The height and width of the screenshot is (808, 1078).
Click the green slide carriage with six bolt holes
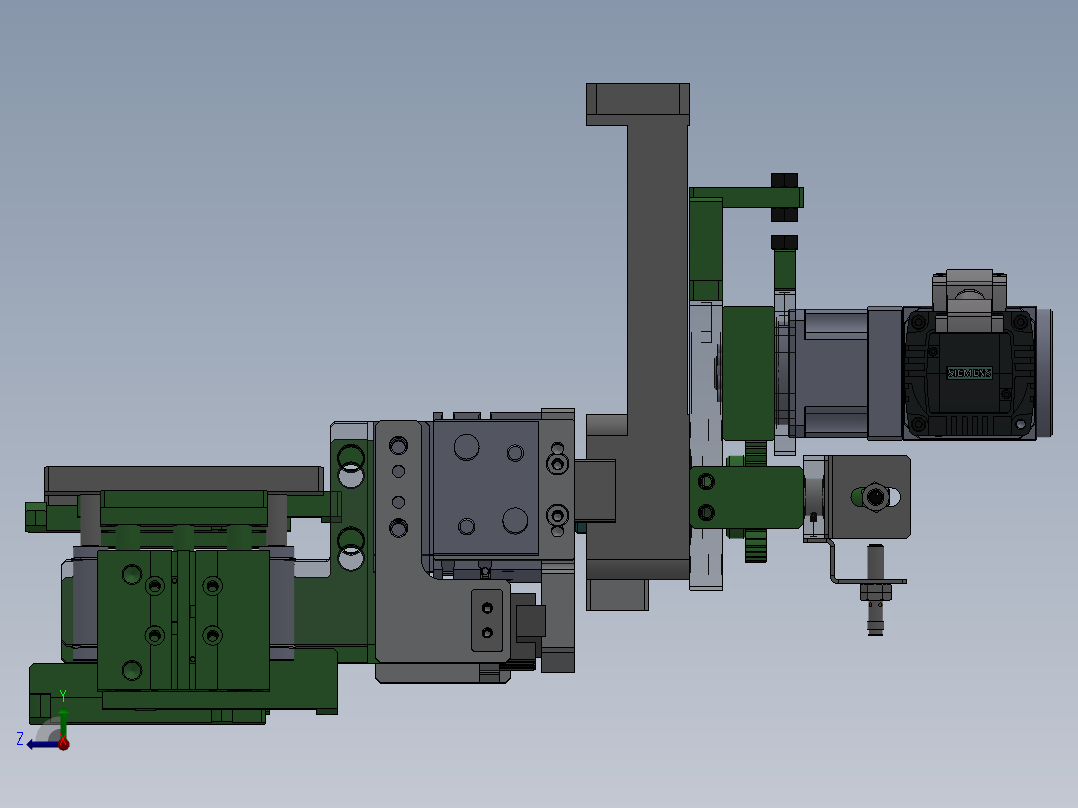coord(183,620)
